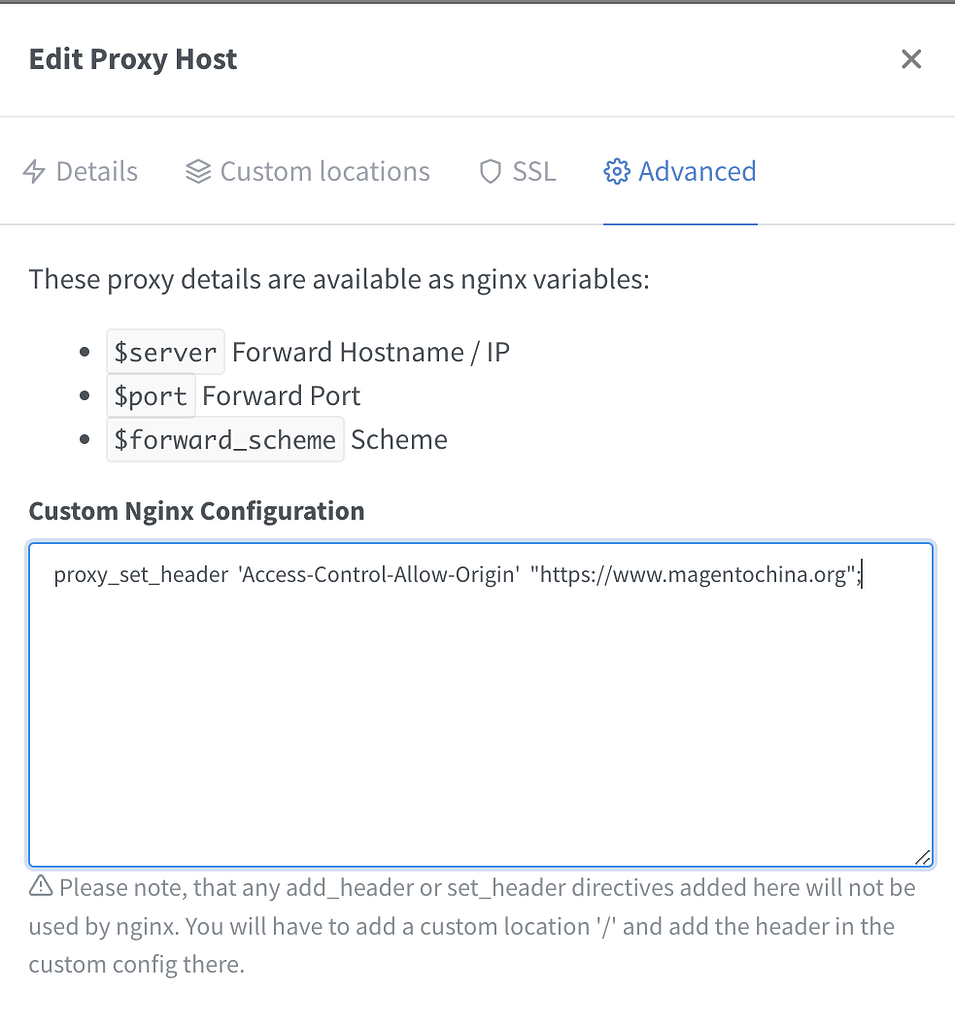Click the Custom Nginx Configuration label
955x1024 pixels.
tap(196, 510)
